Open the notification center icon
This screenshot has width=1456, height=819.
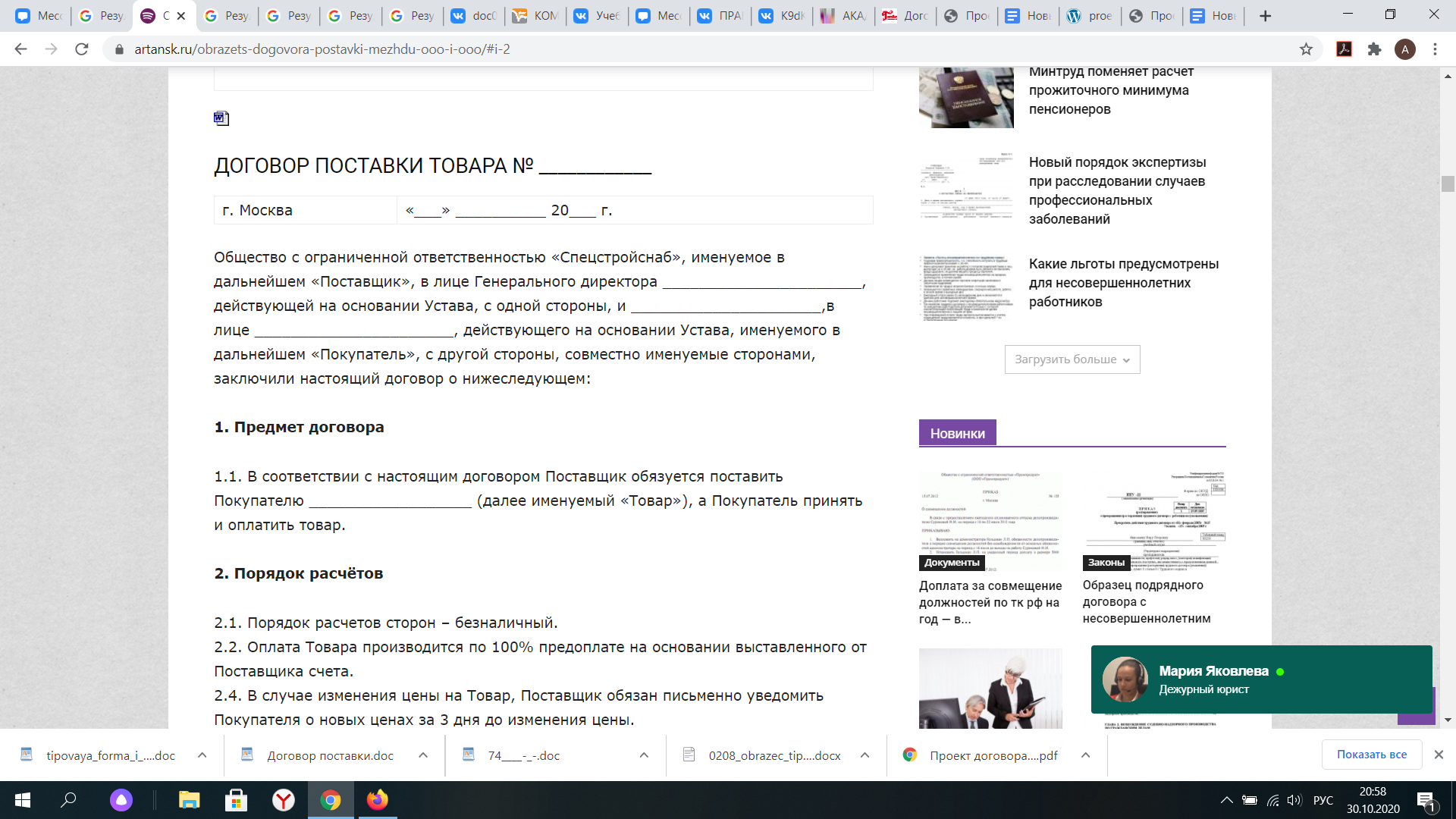[1426, 800]
